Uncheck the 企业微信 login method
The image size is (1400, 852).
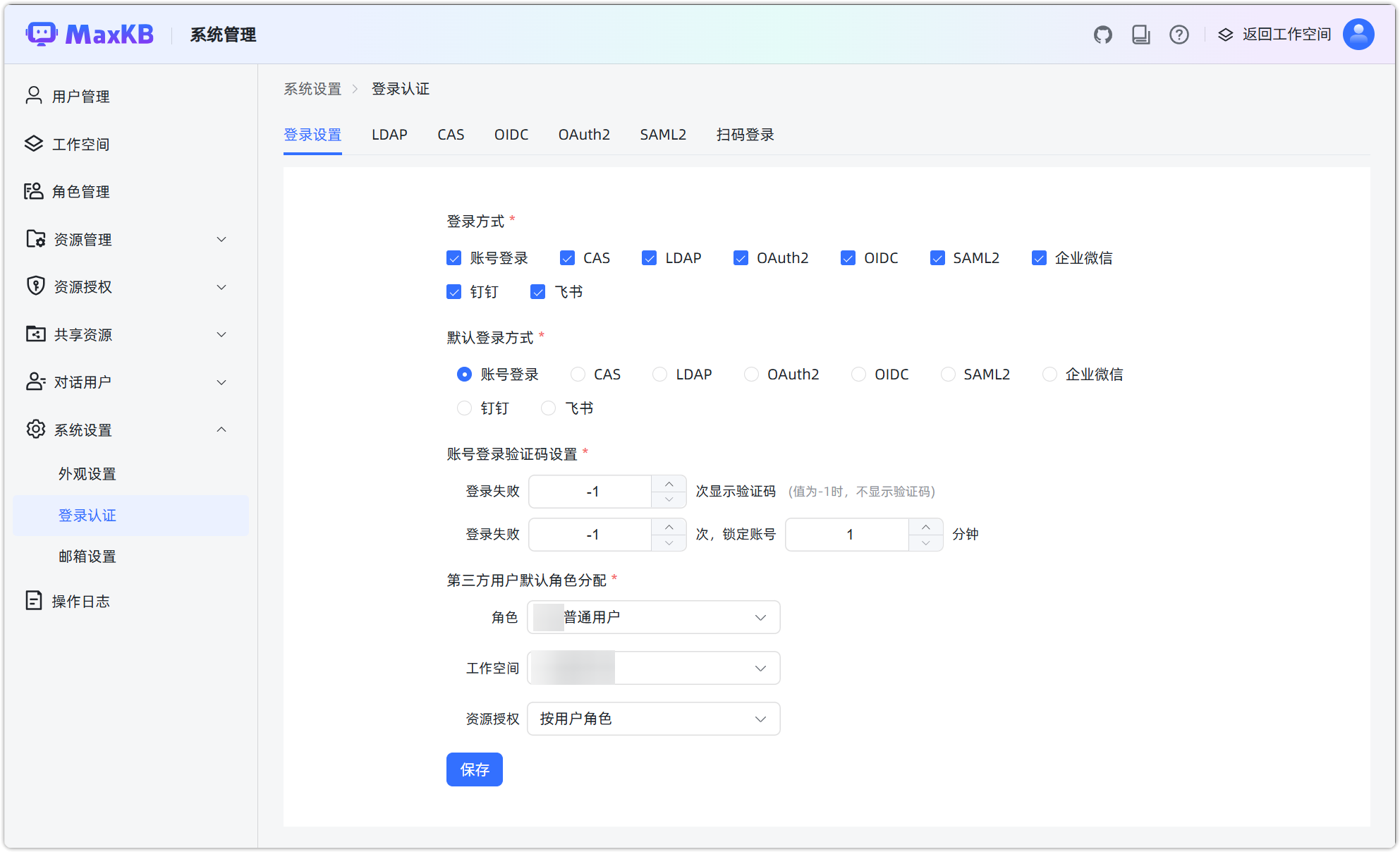(x=1039, y=257)
